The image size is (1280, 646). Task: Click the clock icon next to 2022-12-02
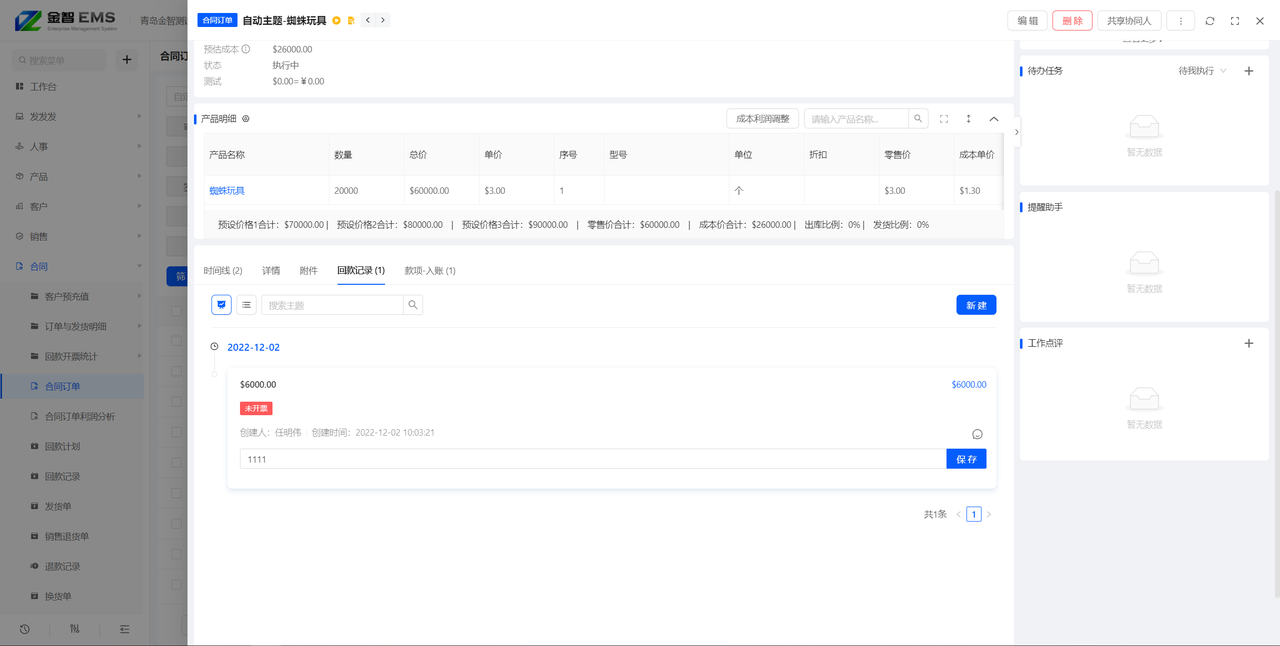(x=214, y=347)
